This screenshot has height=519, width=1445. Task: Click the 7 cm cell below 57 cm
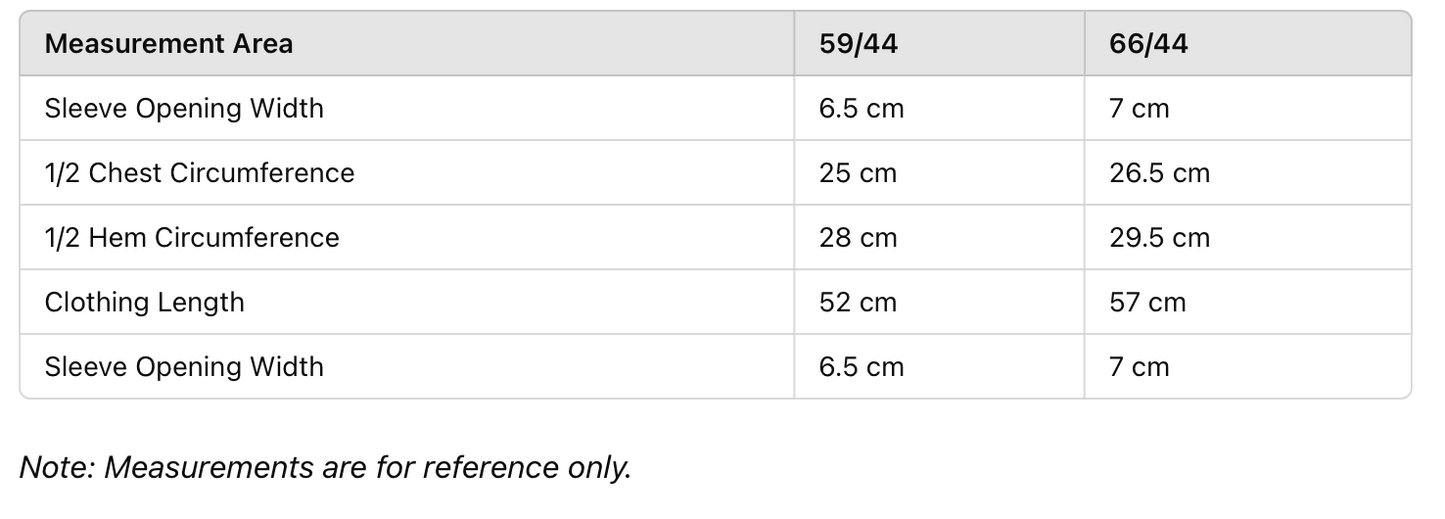coord(1139,366)
